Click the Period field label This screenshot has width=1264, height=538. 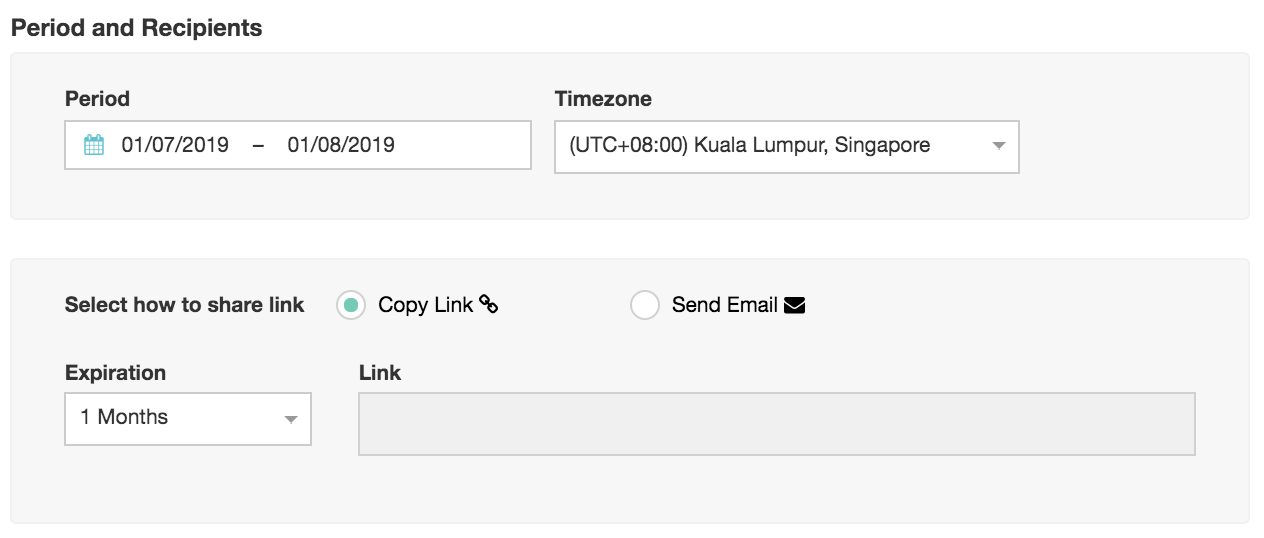pos(97,99)
